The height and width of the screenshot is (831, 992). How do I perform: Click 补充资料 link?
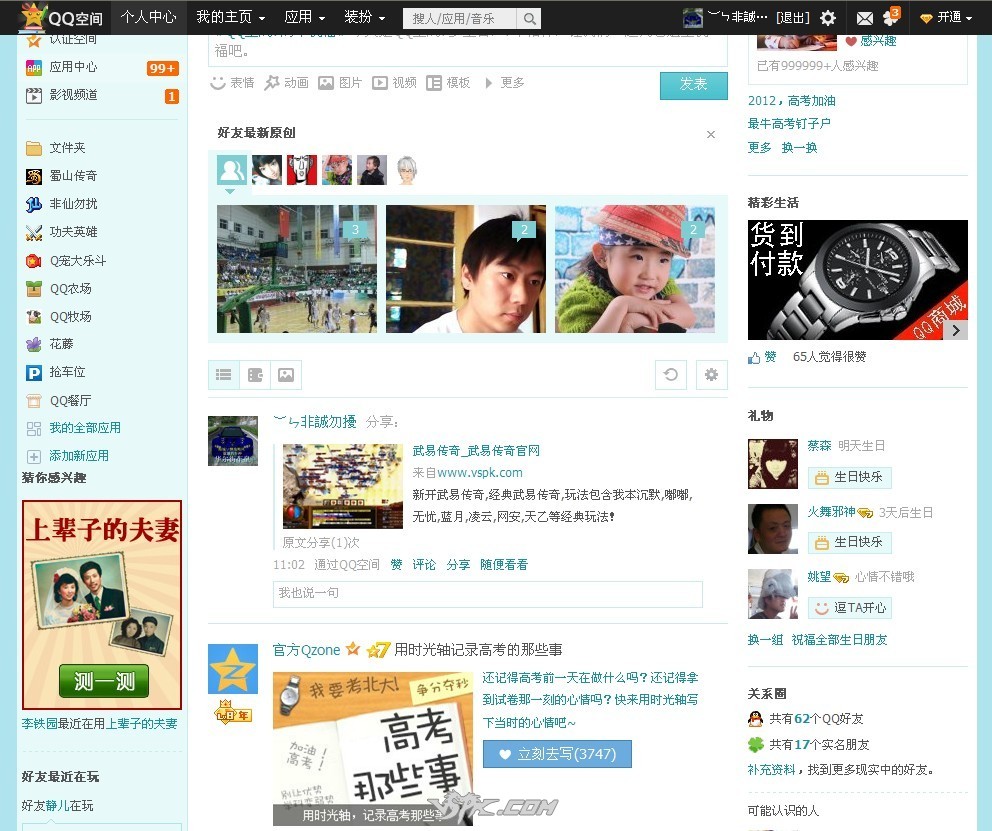point(771,770)
